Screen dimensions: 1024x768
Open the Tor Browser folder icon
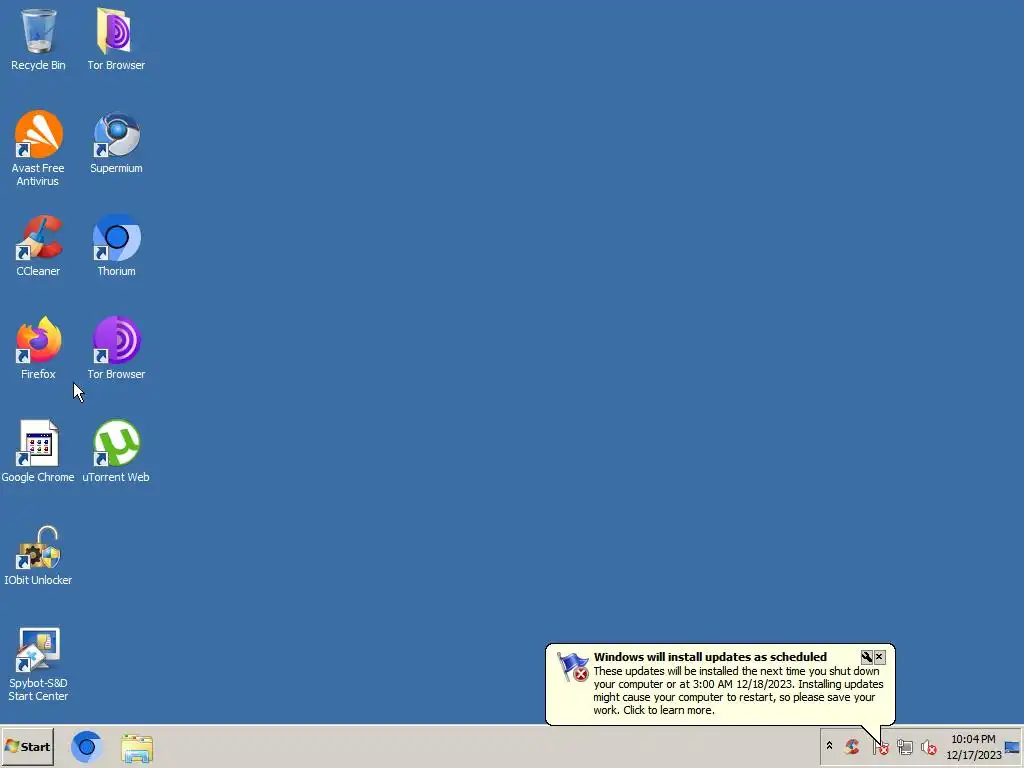point(116,39)
